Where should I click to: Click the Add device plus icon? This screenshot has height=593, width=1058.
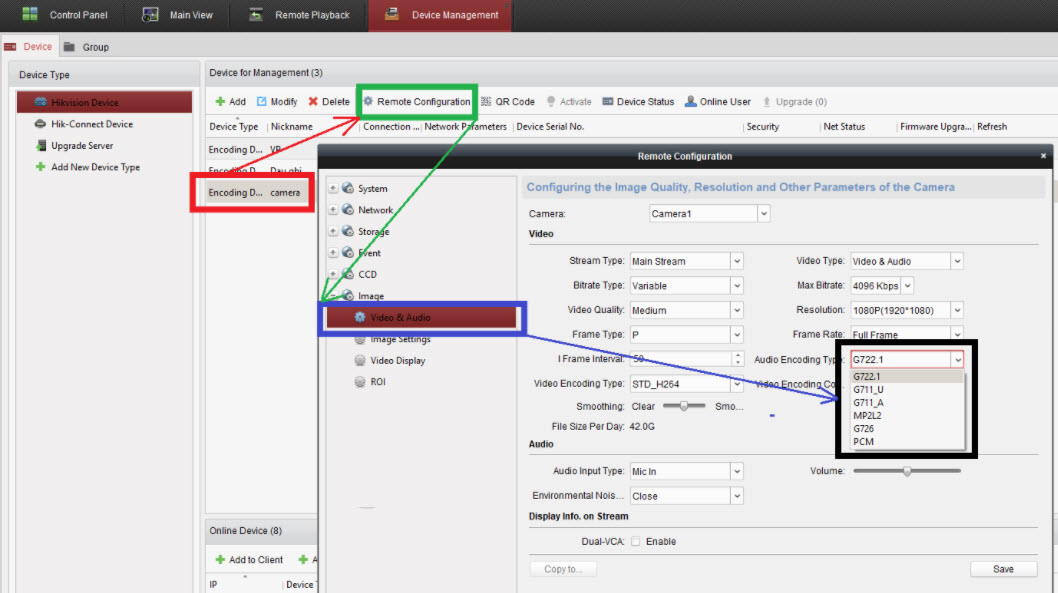220,102
